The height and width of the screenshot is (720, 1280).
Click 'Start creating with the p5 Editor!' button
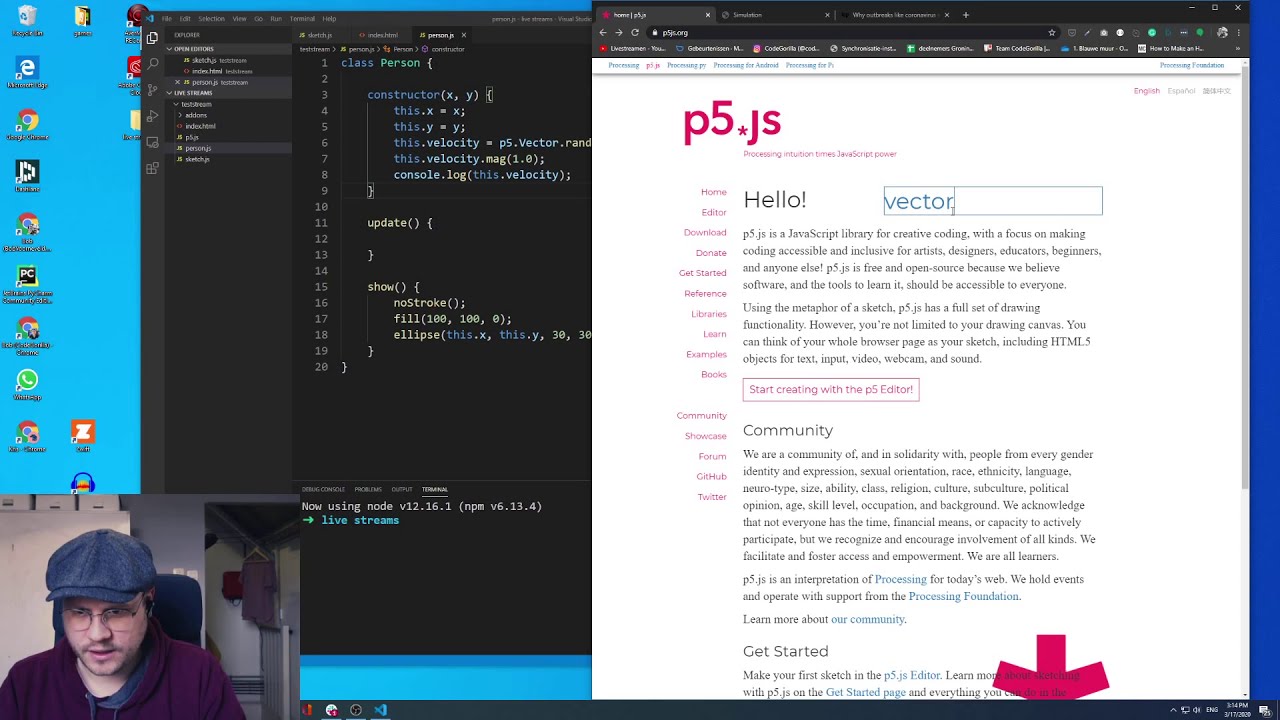830,390
